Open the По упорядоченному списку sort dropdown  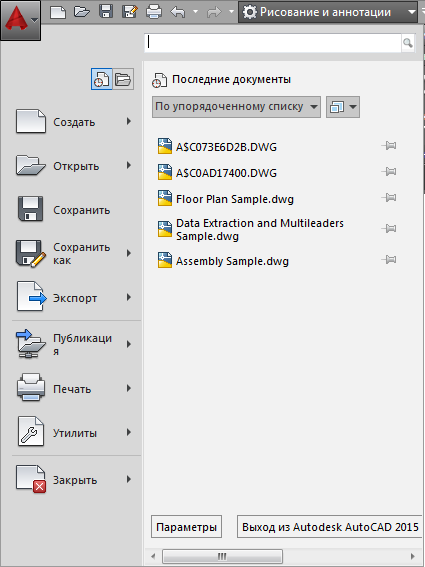(x=236, y=107)
